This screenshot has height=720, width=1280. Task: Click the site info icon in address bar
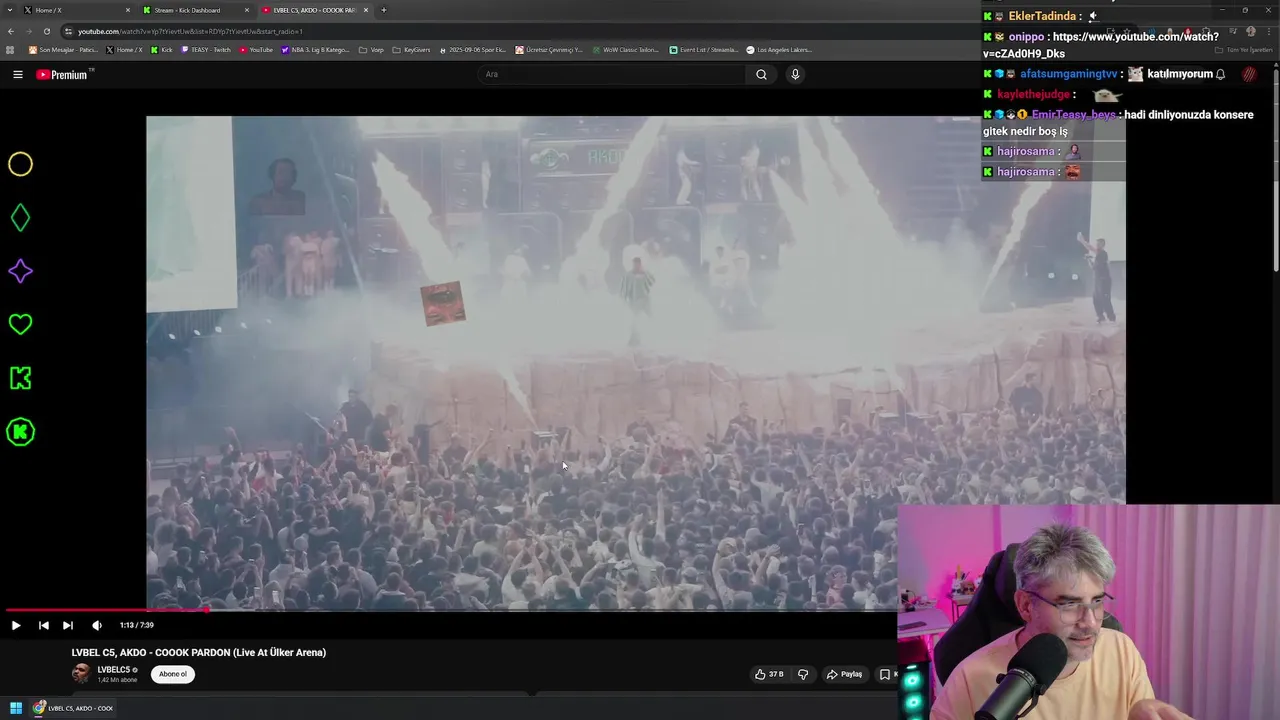click(68, 31)
